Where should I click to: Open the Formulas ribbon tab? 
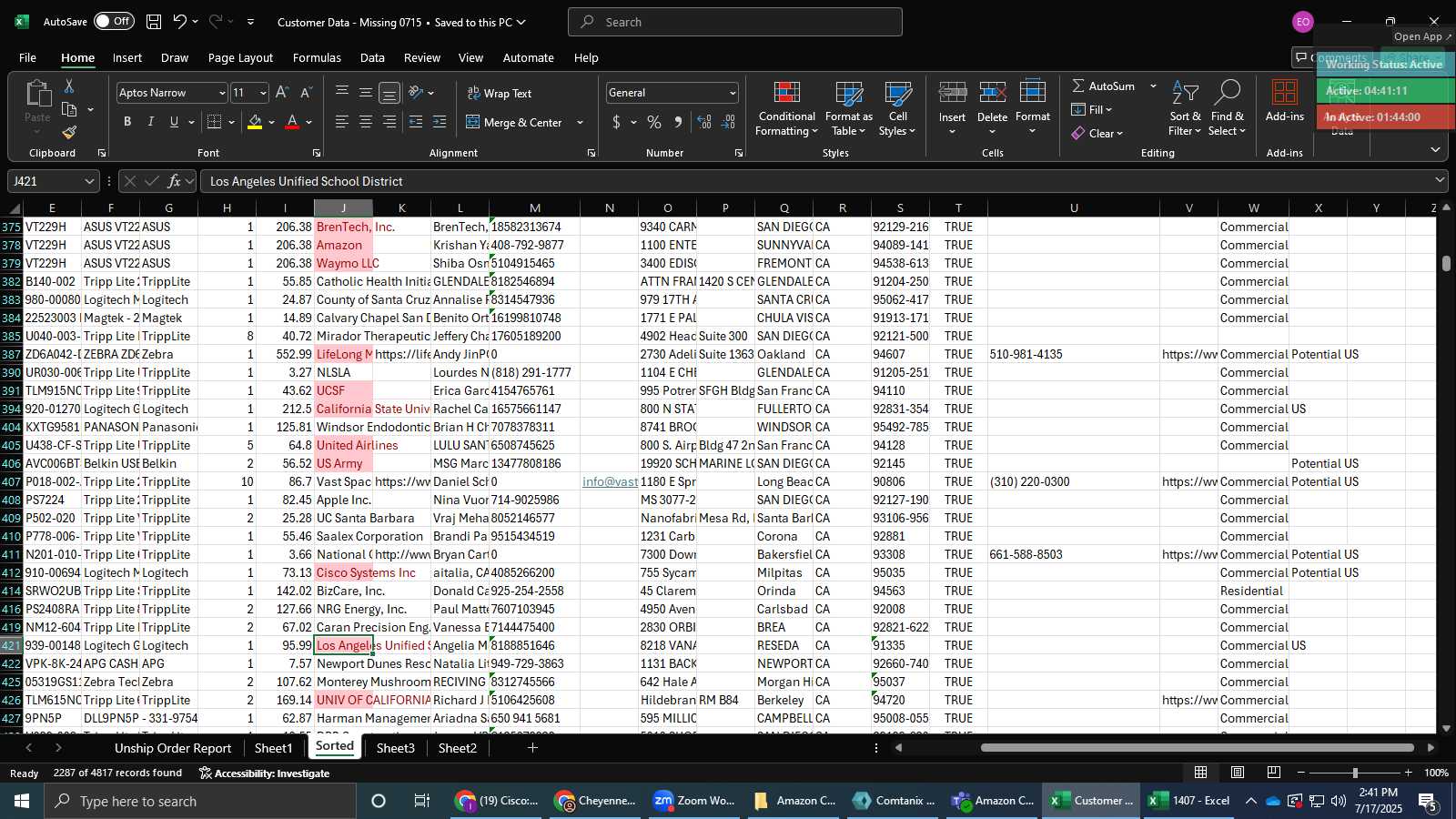click(x=317, y=57)
